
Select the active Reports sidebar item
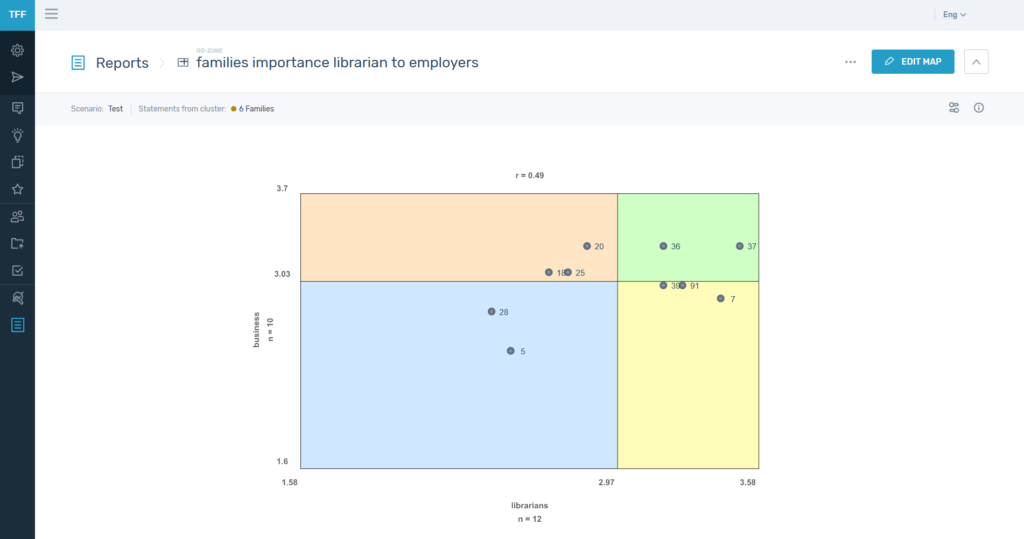tap(17, 325)
